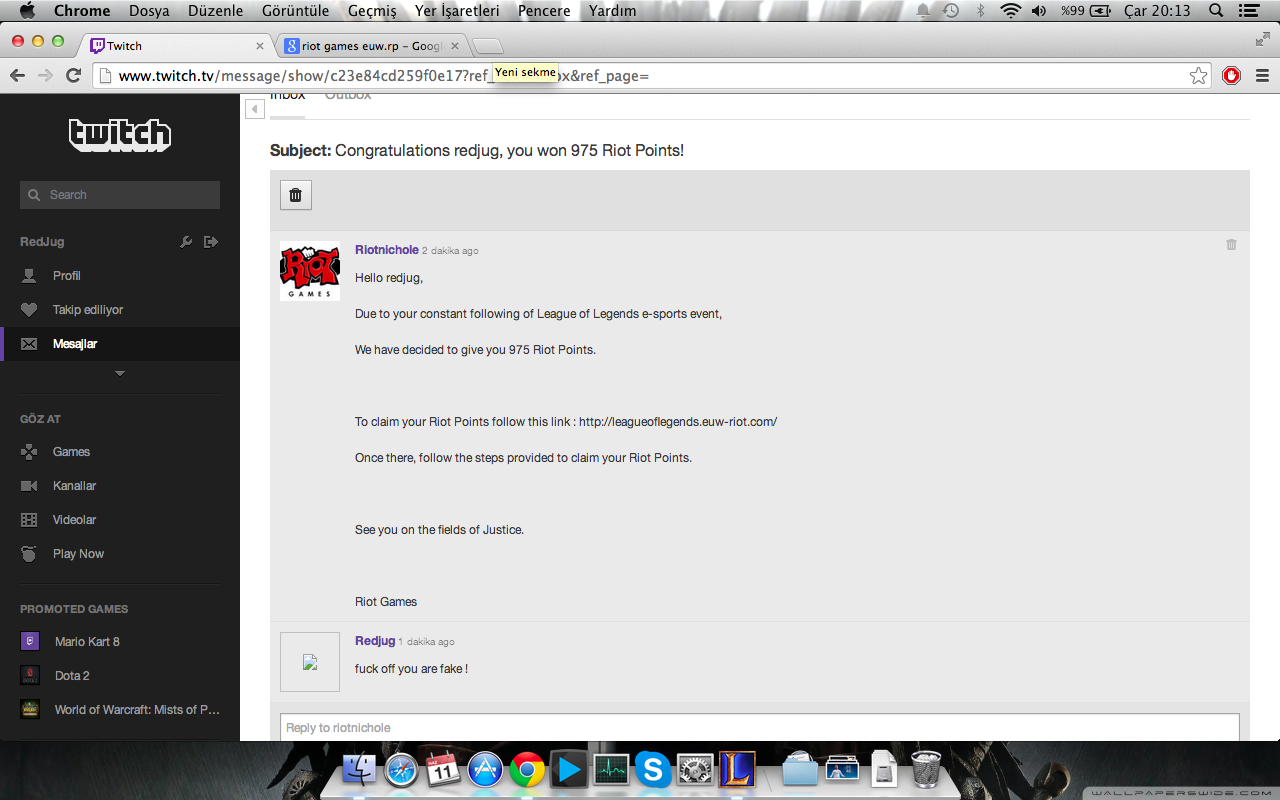Viewport: 1280px width, 800px height.
Task: Open settings wrench next to RedJug
Action: 186,242
